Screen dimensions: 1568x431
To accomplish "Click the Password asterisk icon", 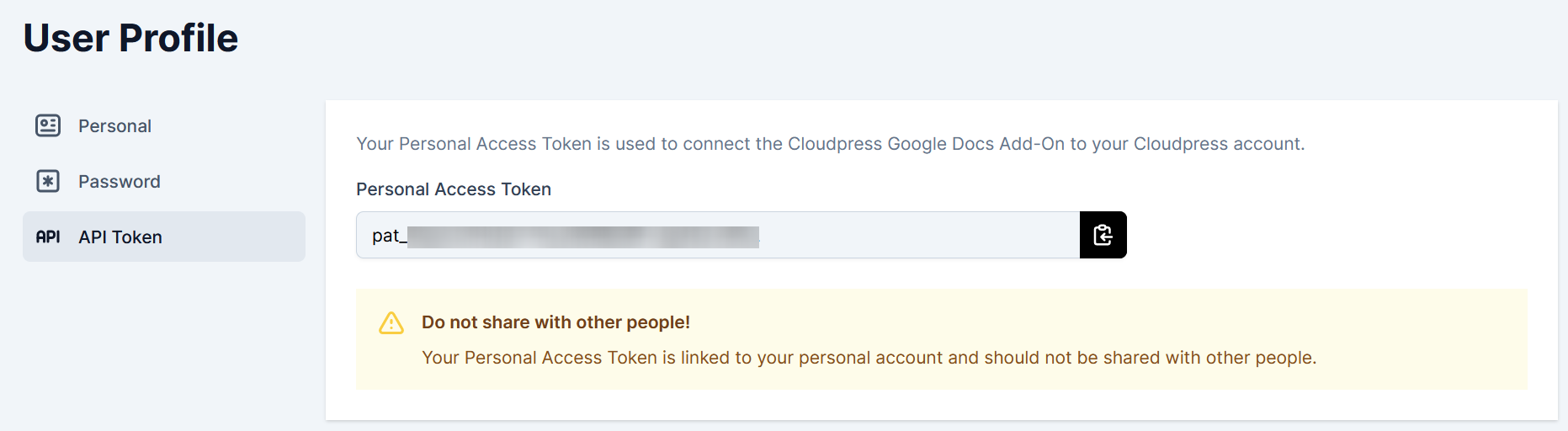I will [x=48, y=181].
